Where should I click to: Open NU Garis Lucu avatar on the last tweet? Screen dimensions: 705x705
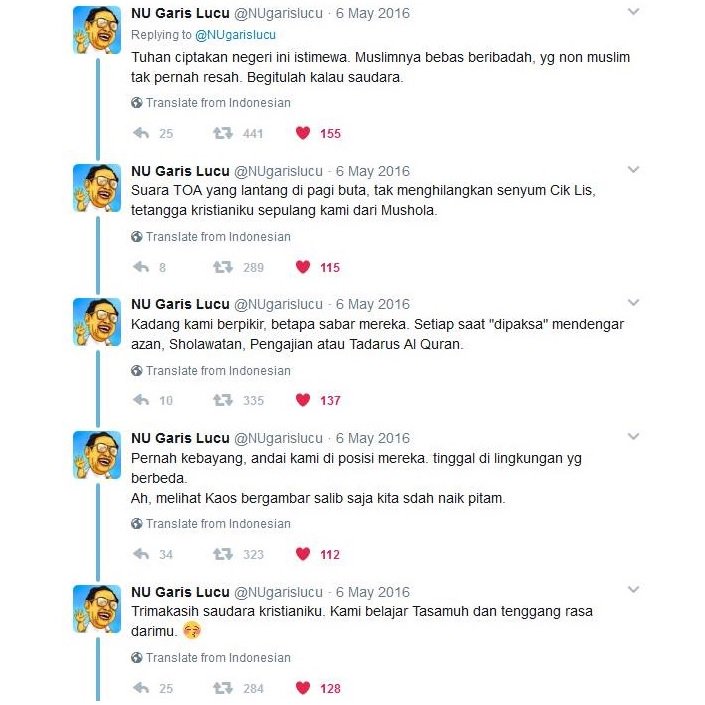[97, 609]
